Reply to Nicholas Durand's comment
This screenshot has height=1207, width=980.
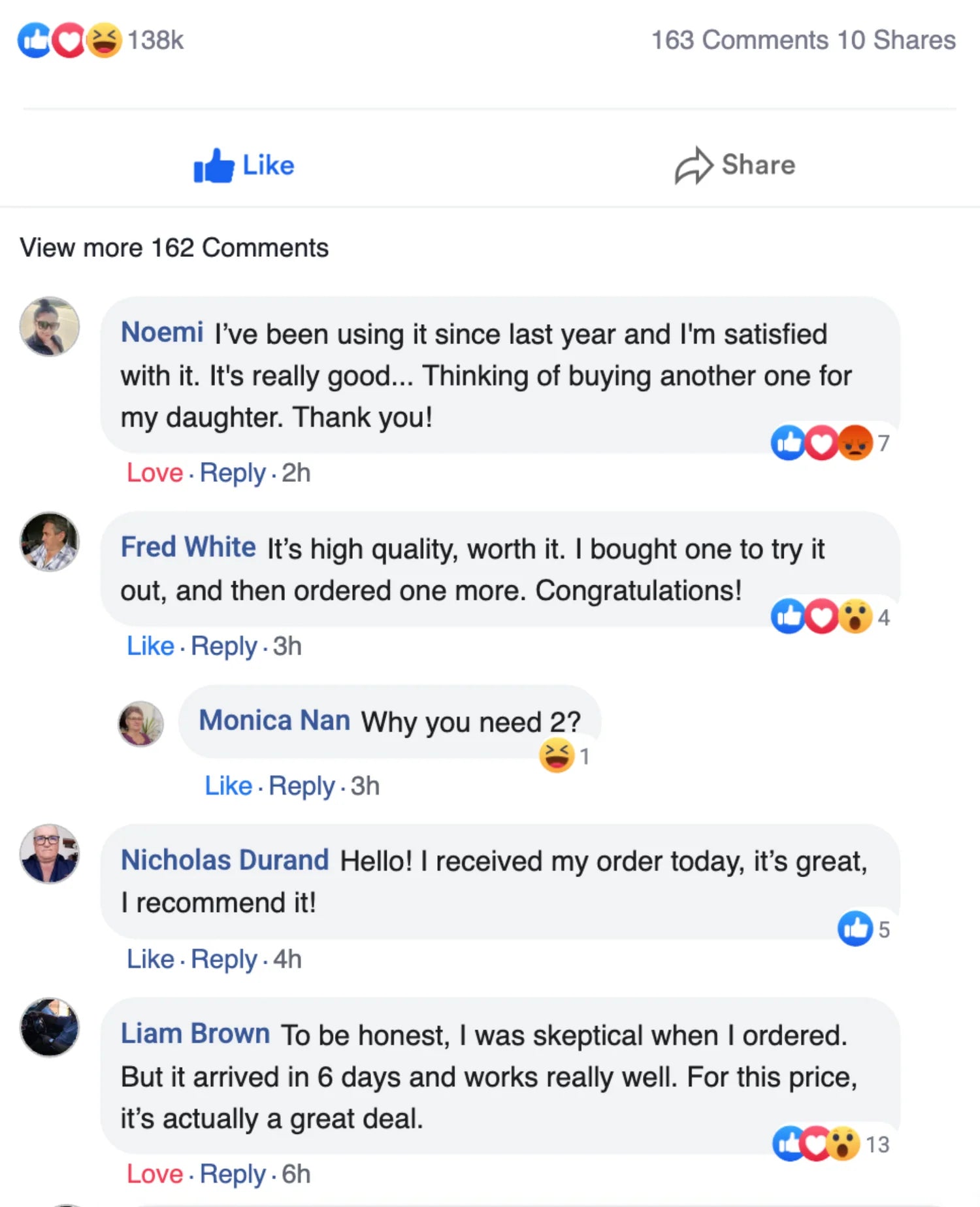tap(224, 959)
